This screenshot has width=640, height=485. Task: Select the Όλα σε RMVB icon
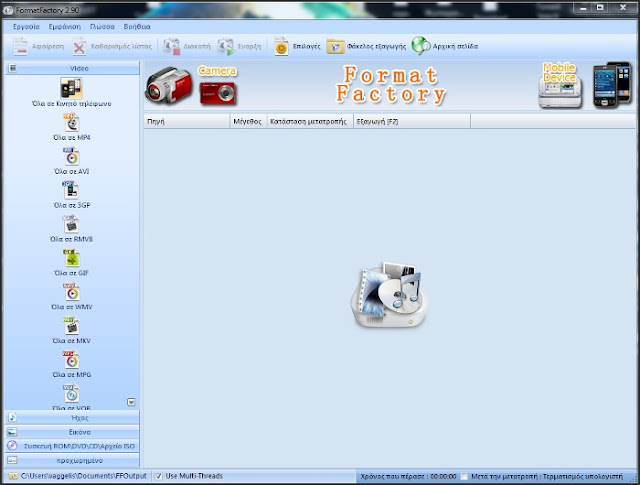point(71,224)
